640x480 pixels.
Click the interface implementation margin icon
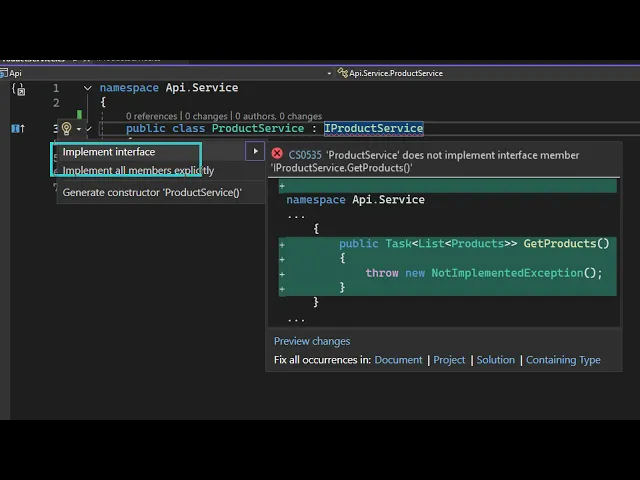(18, 129)
